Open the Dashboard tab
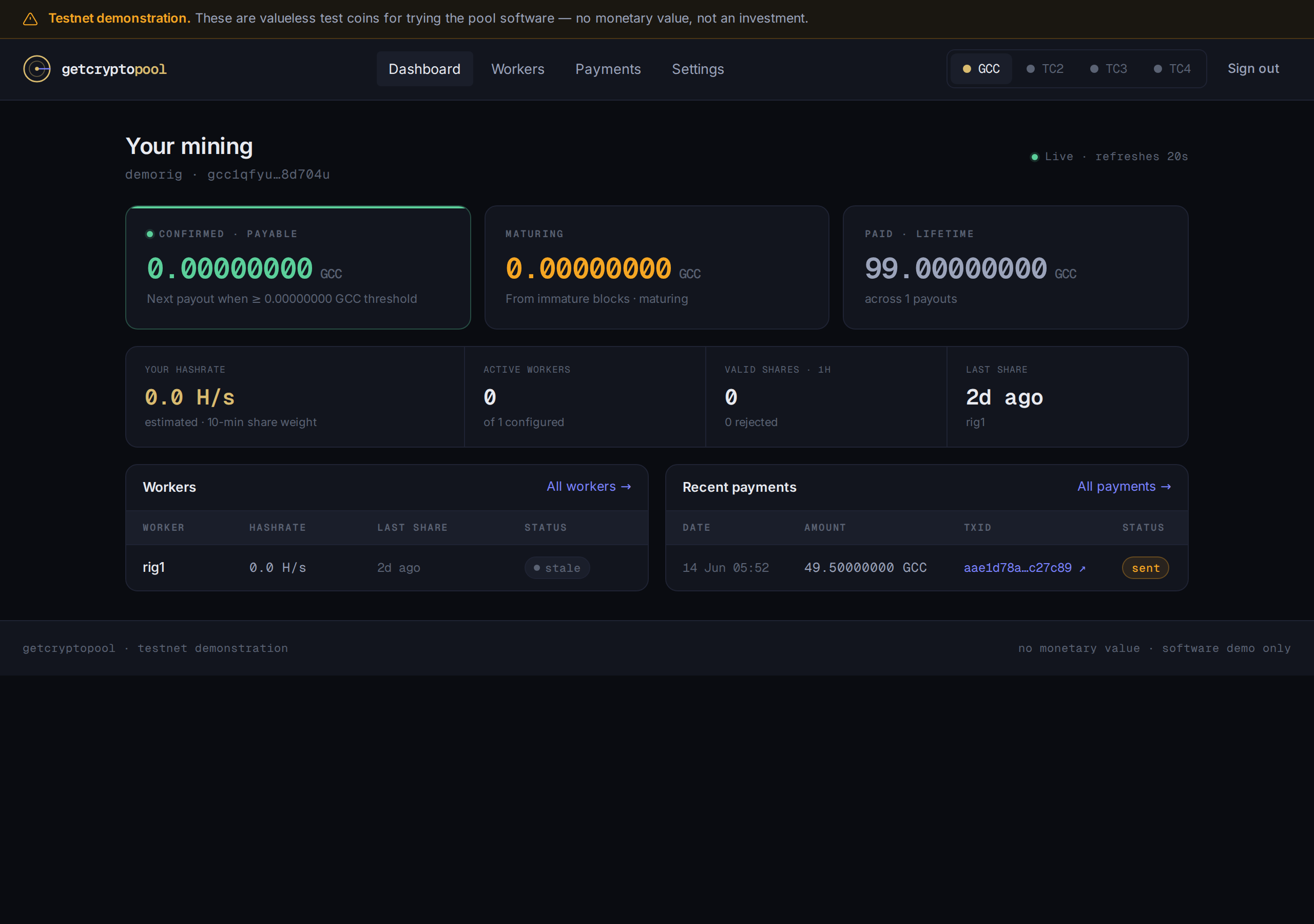1314x924 pixels. pyautogui.click(x=424, y=69)
